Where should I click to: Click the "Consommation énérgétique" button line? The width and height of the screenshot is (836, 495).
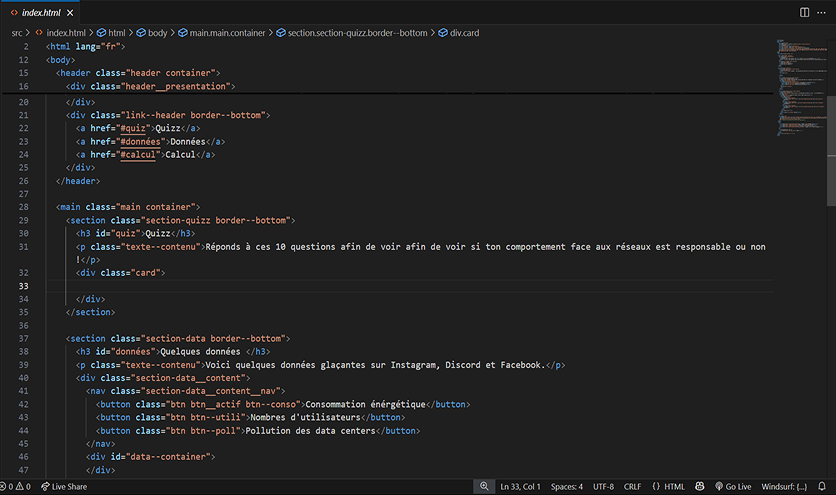(283, 405)
